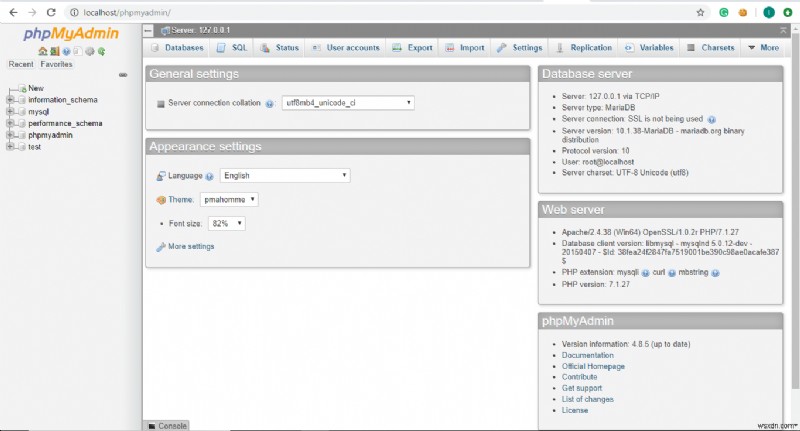
Task: Go to the User accounts tab
Action: tap(346, 47)
